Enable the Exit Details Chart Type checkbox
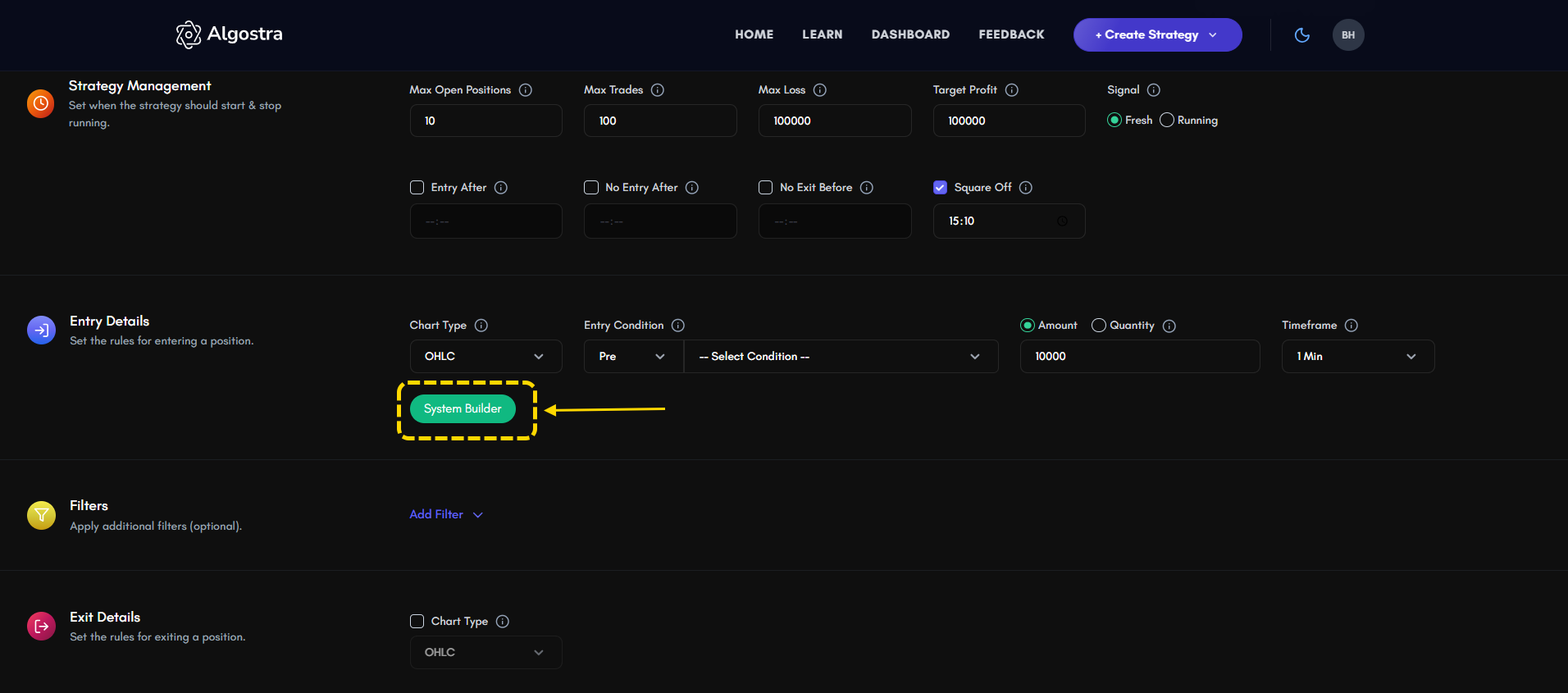This screenshot has height=693, width=1568. [x=417, y=622]
